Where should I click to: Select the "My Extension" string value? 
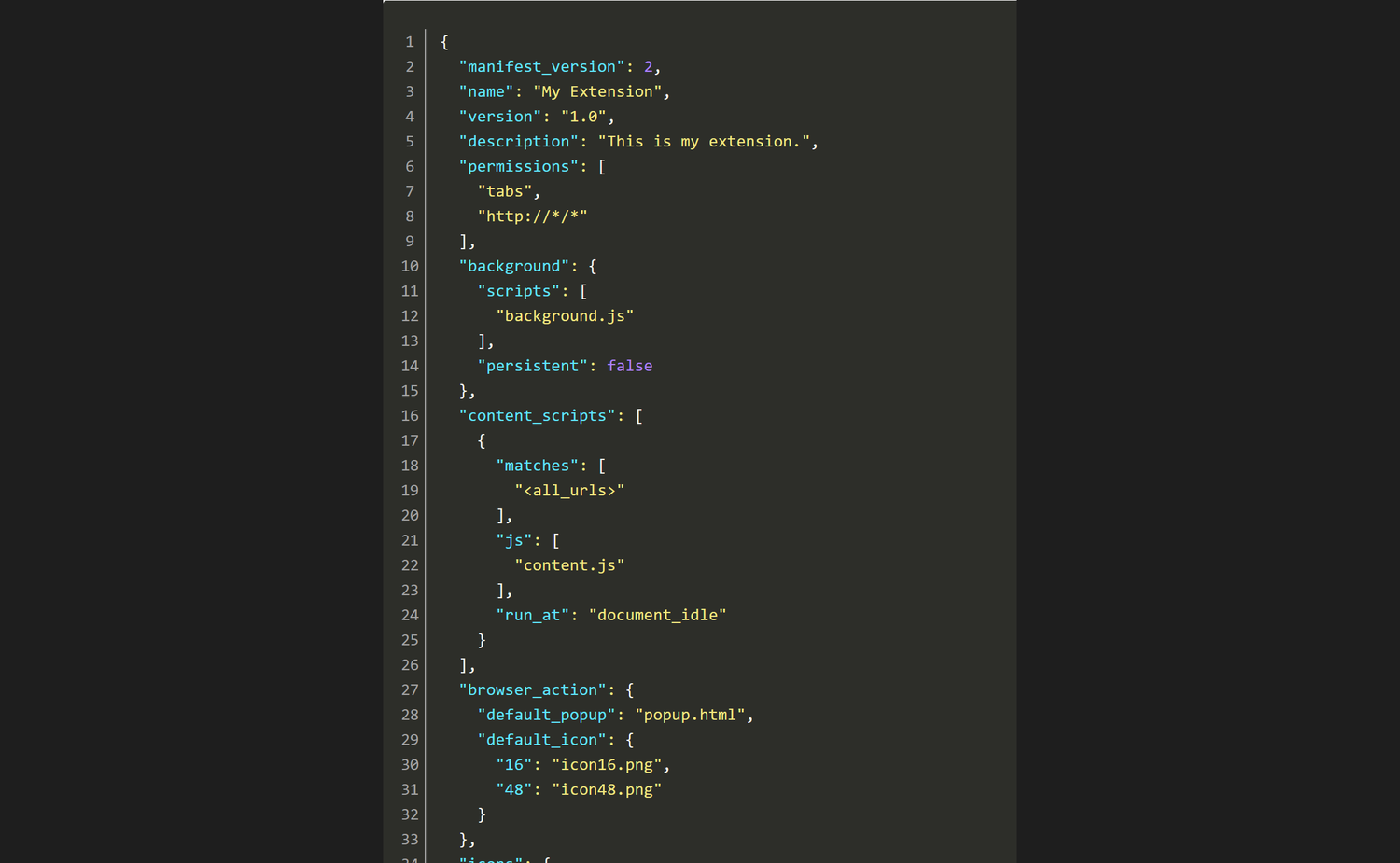point(597,91)
